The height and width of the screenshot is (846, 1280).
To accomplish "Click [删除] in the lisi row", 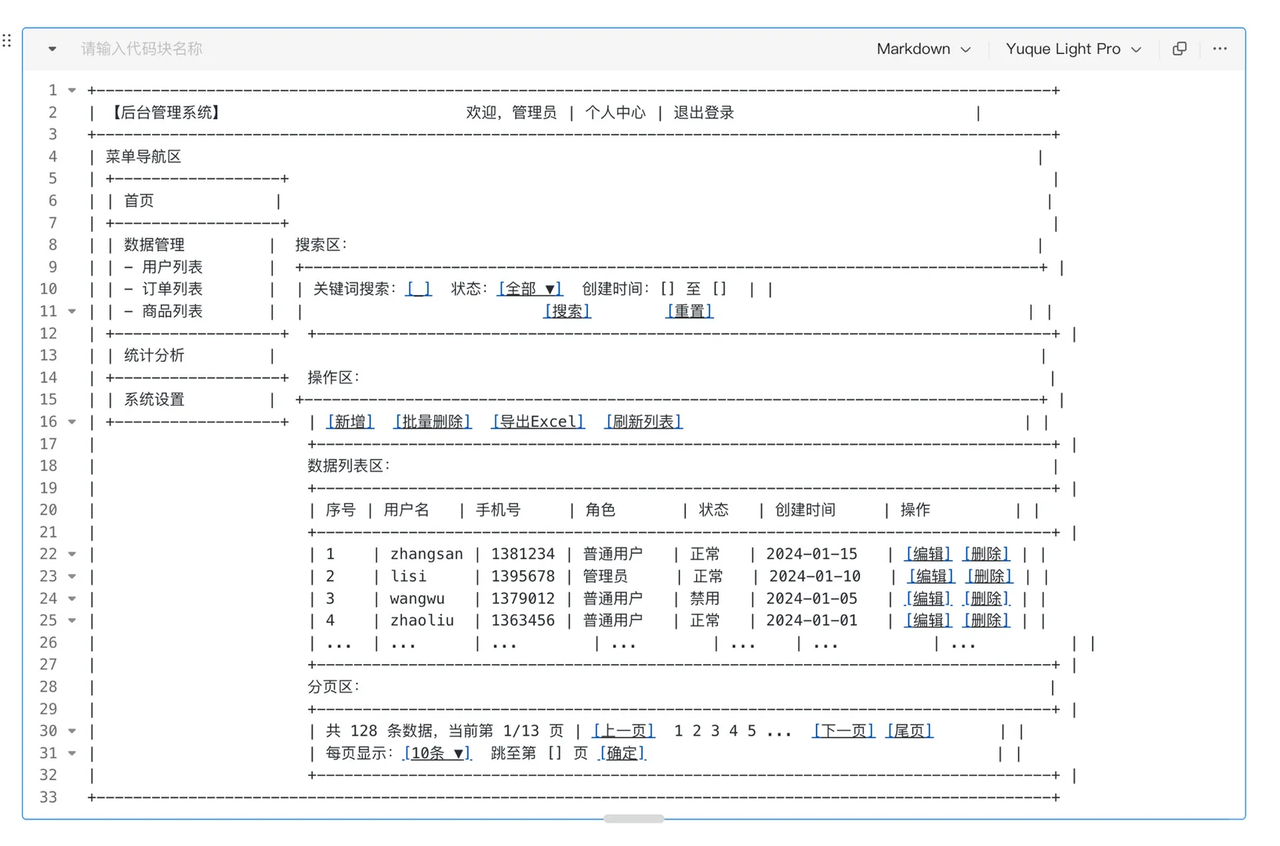I will click(990, 576).
